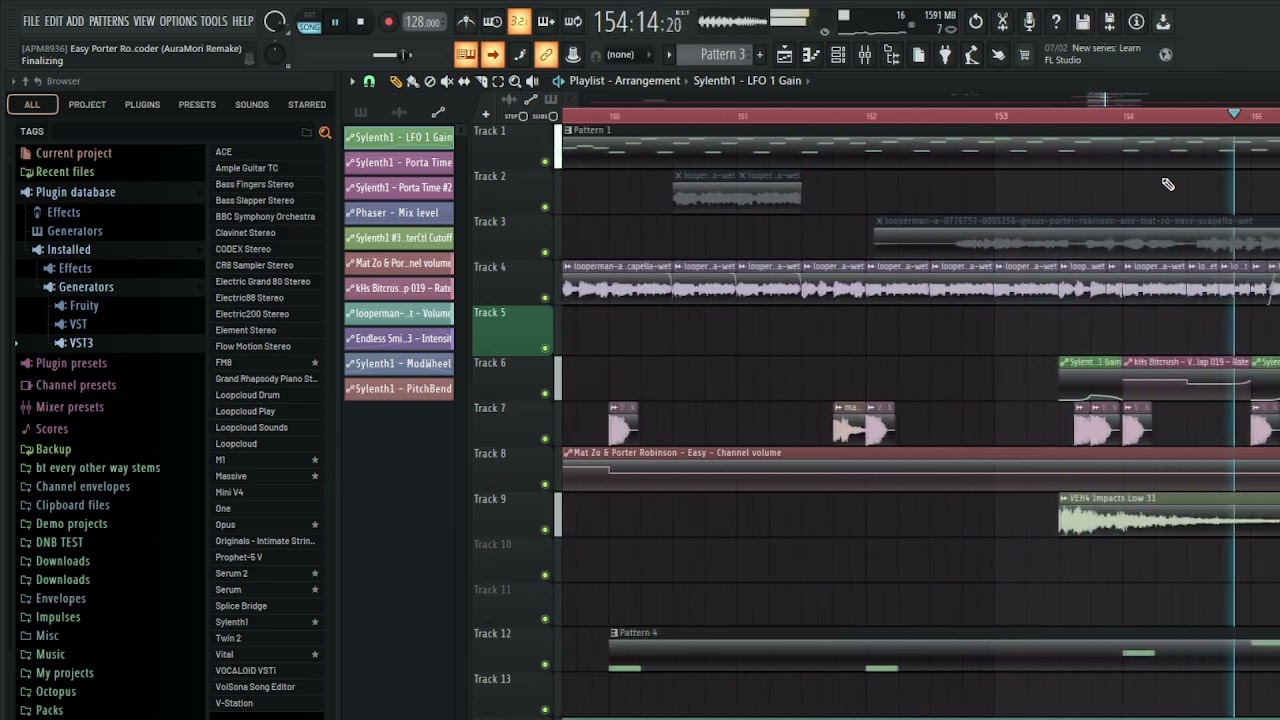Open the Mixer view button
1280x720 pixels.
(x=865, y=55)
